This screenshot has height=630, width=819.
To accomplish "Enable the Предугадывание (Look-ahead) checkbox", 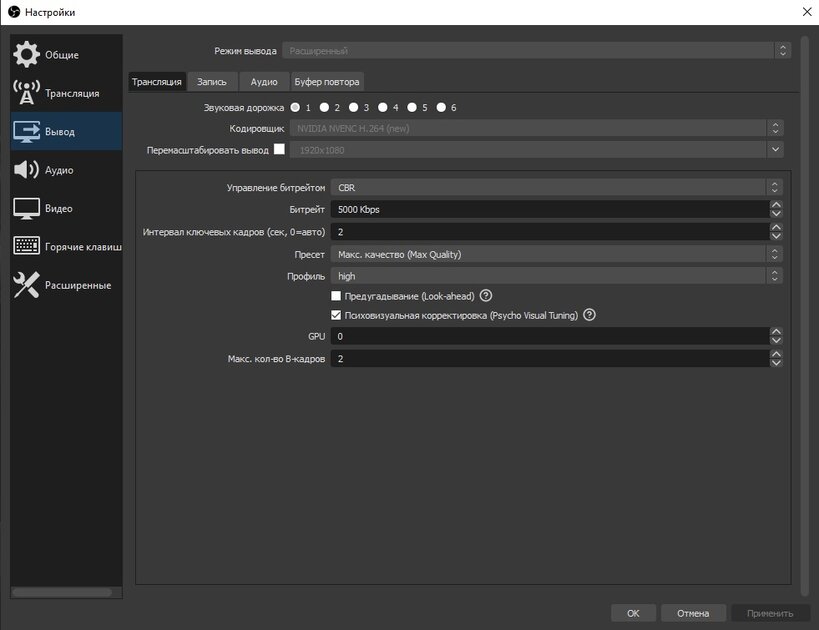I will tap(336, 296).
